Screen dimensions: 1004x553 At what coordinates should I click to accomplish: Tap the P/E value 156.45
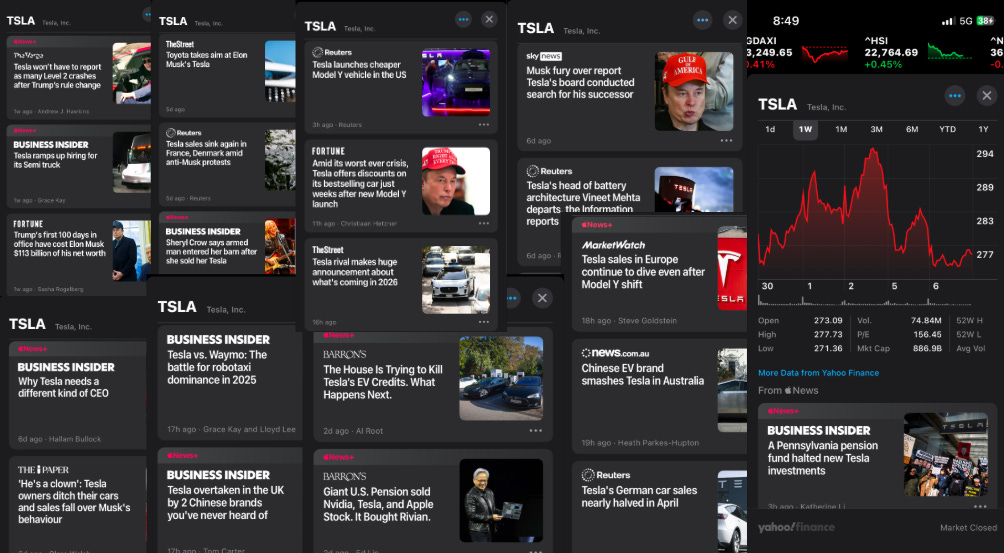click(x=927, y=334)
